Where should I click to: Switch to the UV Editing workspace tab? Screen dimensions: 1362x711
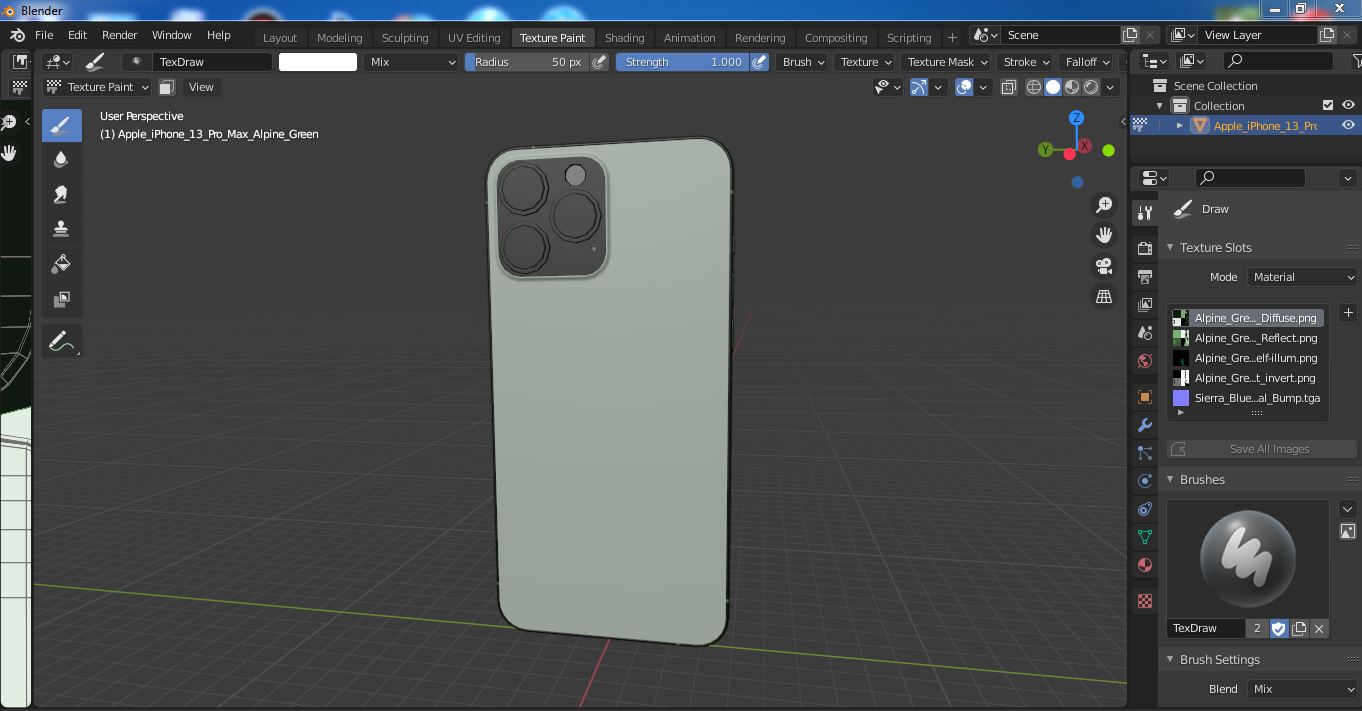[474, 38]
